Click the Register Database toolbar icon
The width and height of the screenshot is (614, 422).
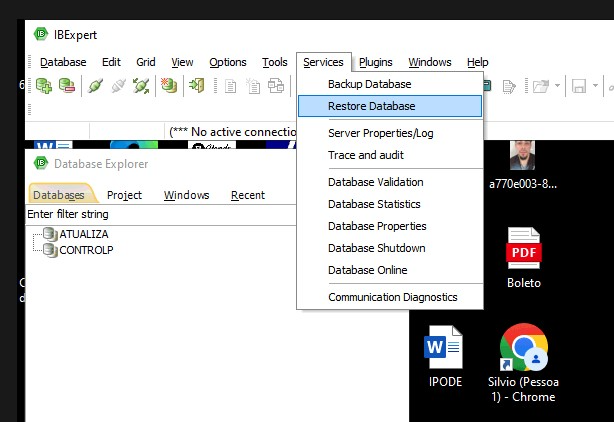44,85
